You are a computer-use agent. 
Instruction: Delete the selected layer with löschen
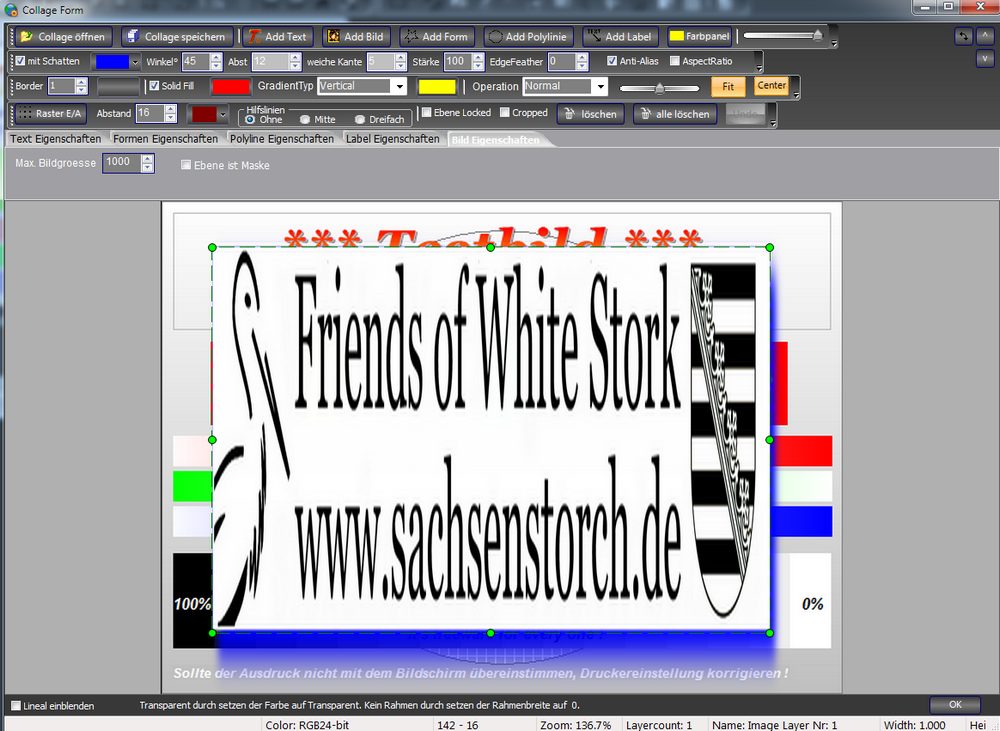591,114
